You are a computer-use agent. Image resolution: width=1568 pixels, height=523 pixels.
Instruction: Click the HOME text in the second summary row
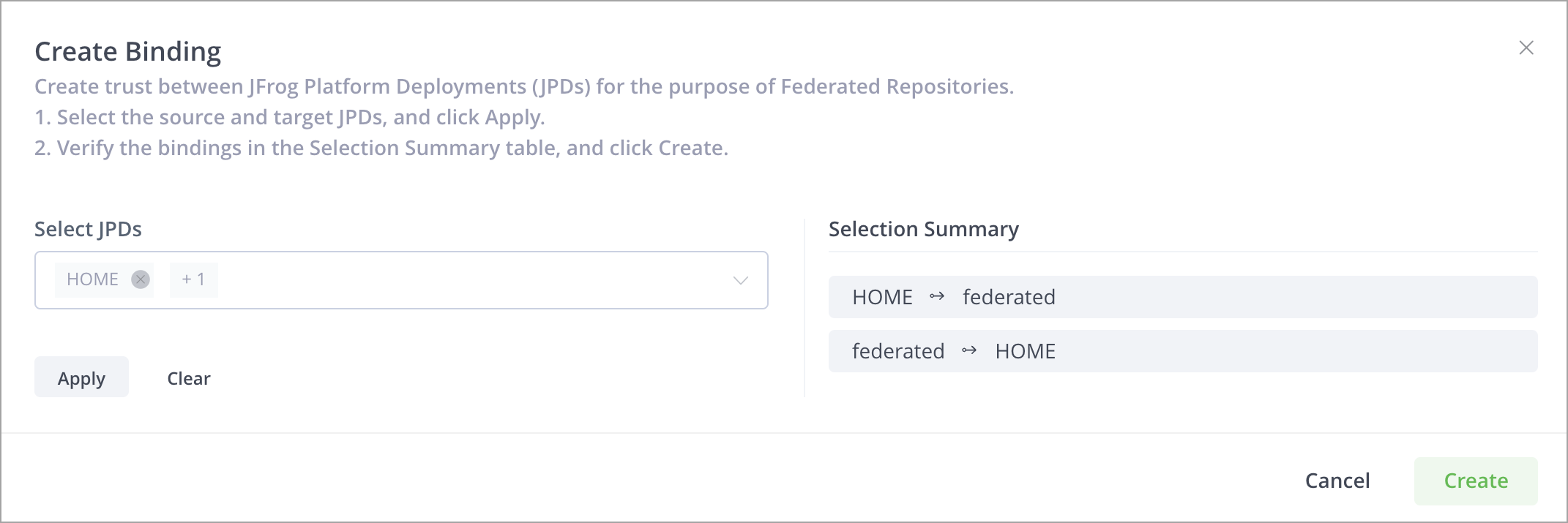click(1025, 351)
